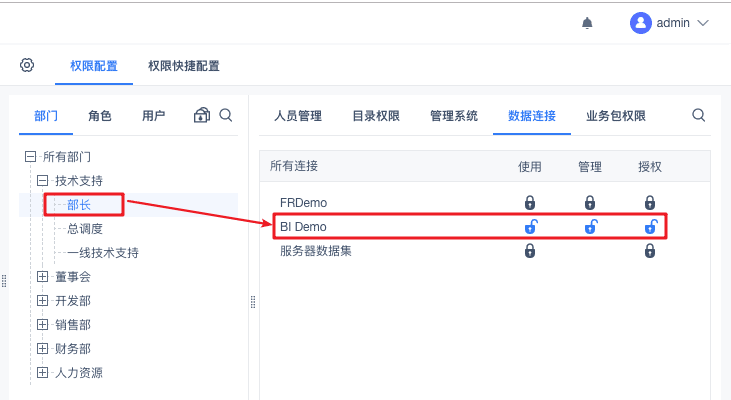Viewport: 731px width, 400px height.
Task: Toggle FRDemo 使用 permission lock
Action: coord(530,202)
